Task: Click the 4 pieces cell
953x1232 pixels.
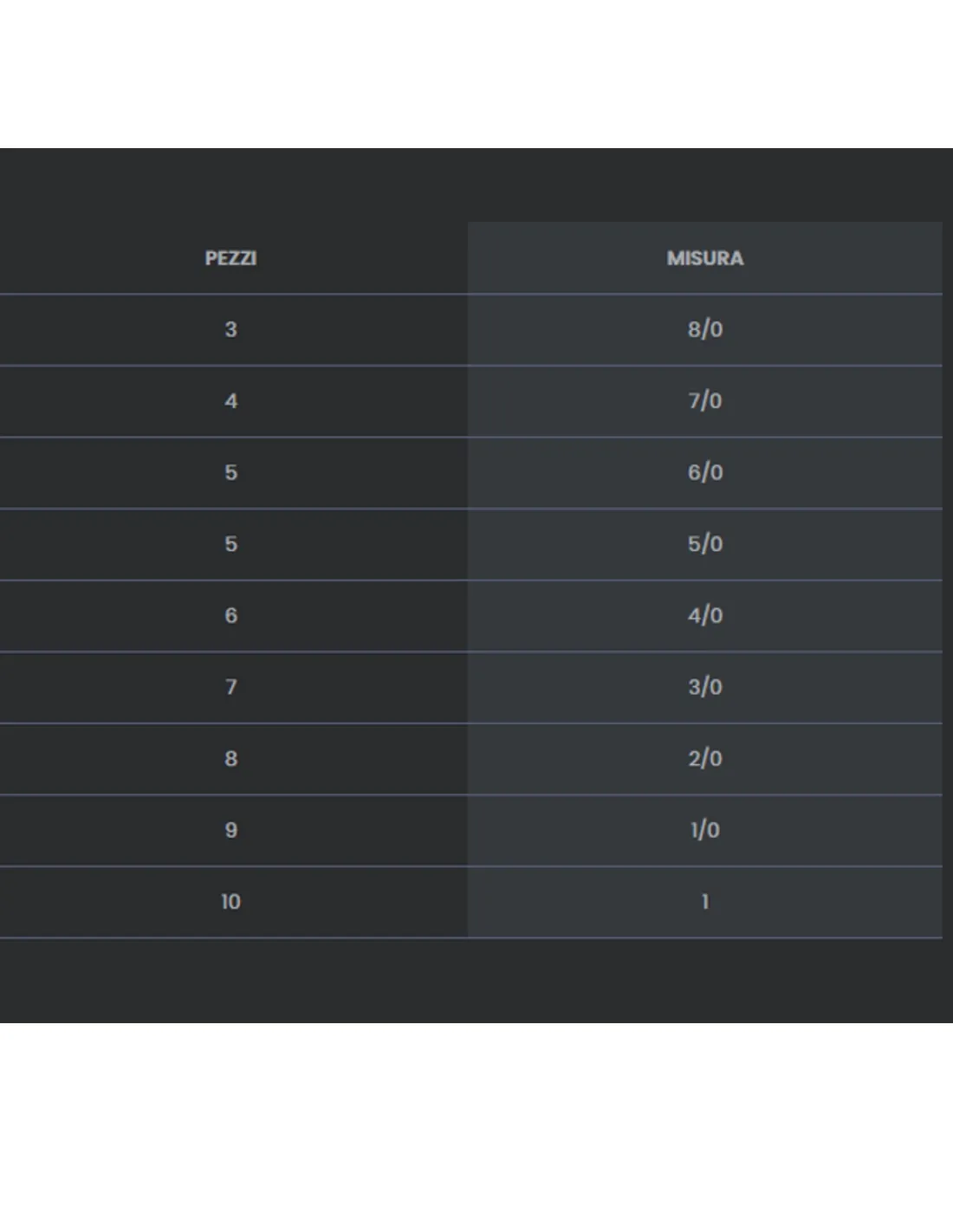Action: [x=230, y=401]
